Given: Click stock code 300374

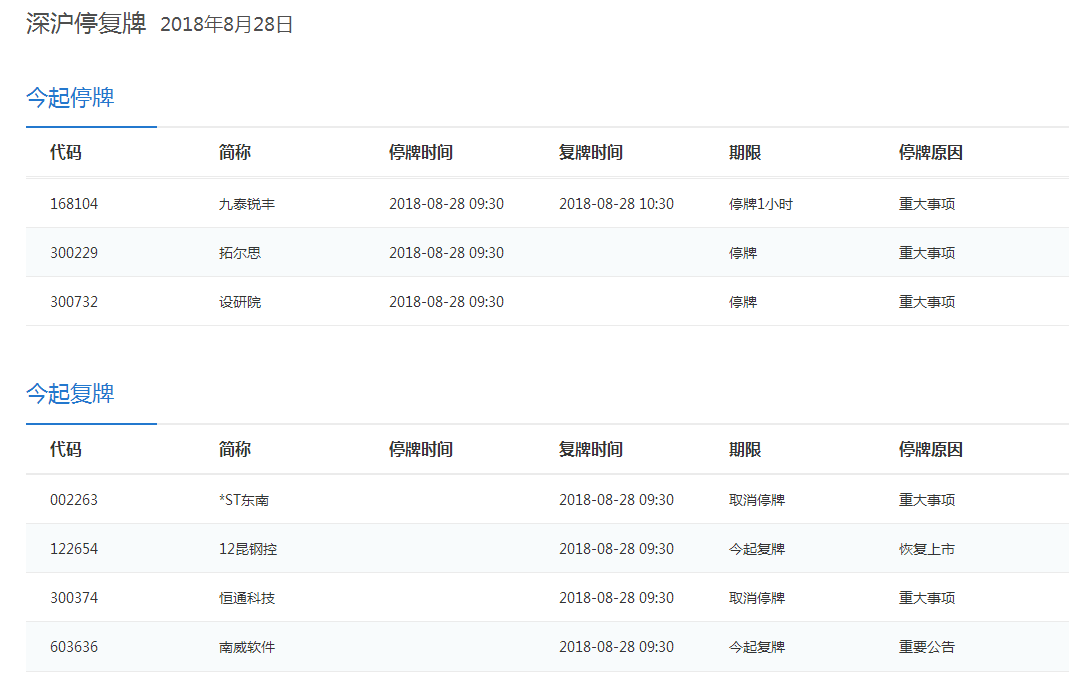Looking at the screenshot, I should pos(74,598).
